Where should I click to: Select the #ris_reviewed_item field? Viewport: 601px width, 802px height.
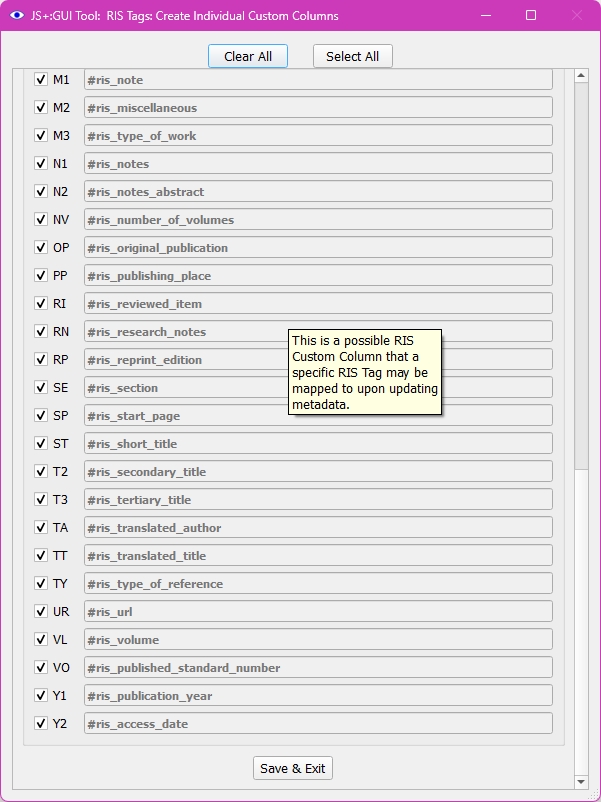click(318, 303)
